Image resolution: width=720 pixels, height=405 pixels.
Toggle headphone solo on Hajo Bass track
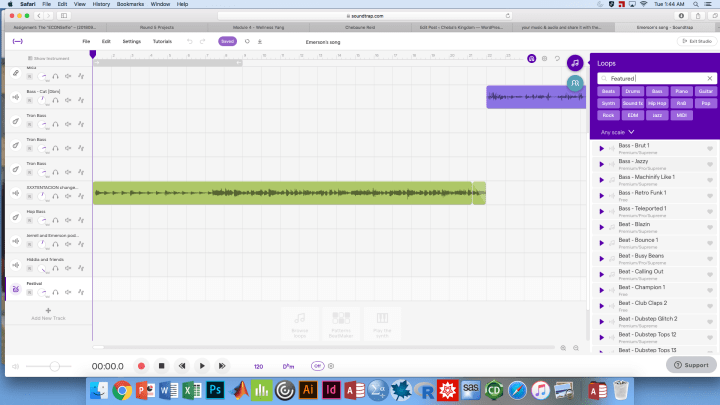pos(55,222)
